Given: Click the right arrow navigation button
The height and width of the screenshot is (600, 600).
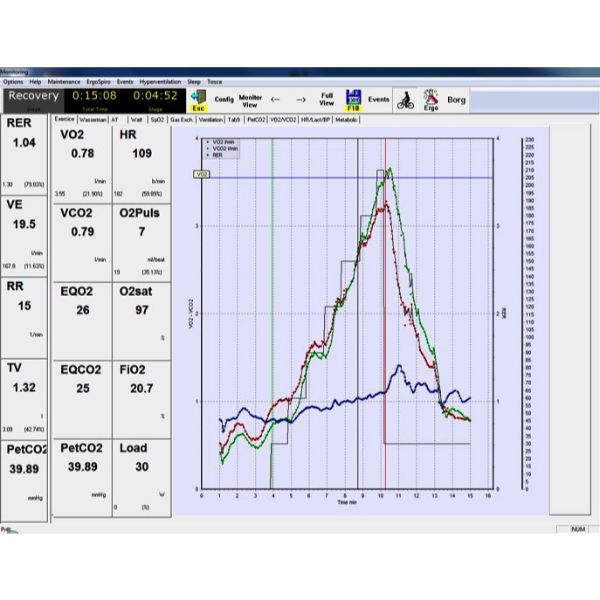Looking at the screenshot, I should [301, 100].
